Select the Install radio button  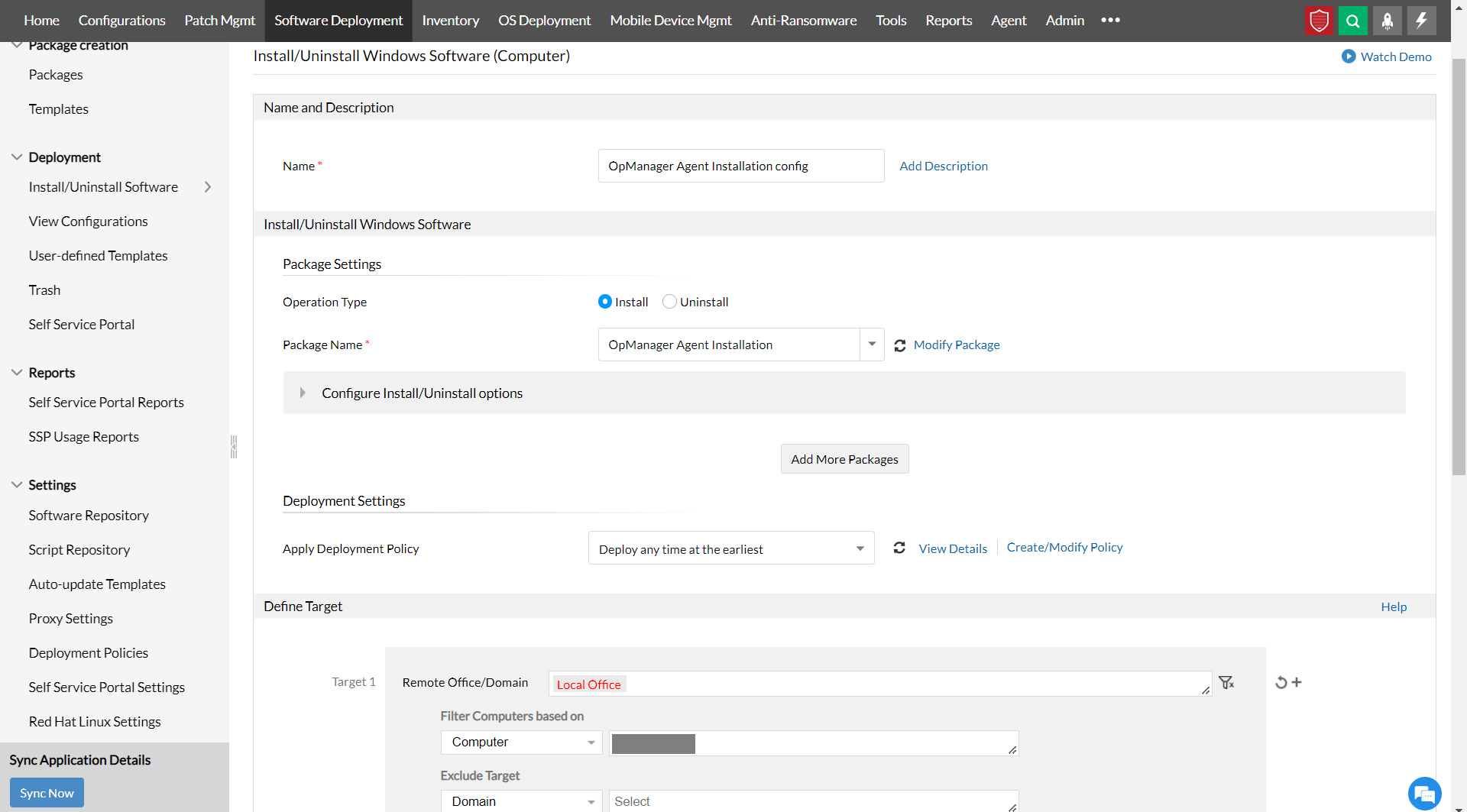[x=605, y=302]
